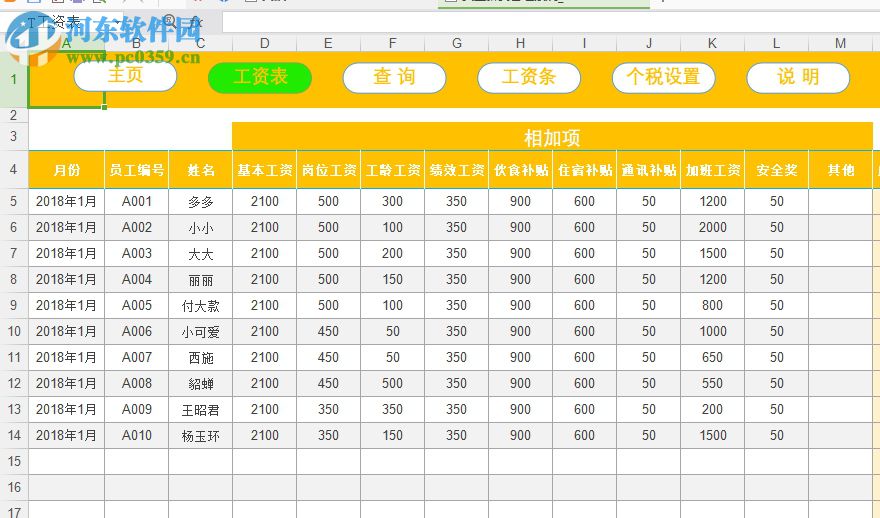This screenshot has width=880, height=518.
Task: Select row 14 header
Action: tap(13, 436)
